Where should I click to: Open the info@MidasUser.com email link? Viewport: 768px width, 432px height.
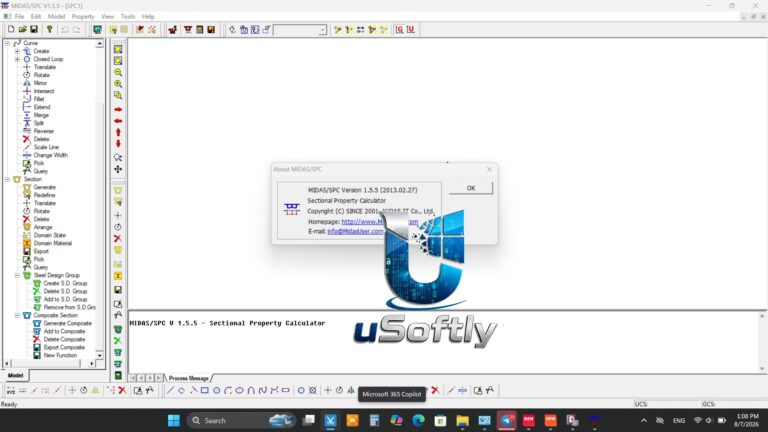[x=355, y=231]
